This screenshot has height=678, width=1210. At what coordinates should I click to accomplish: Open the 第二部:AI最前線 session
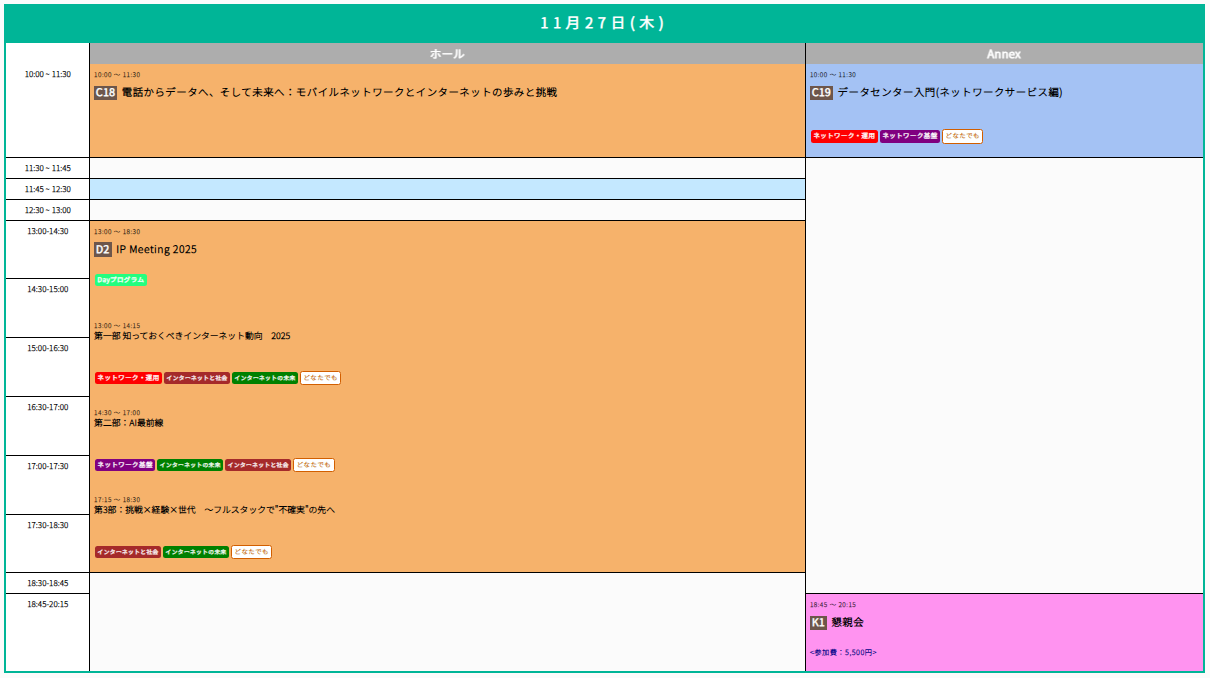pyautogui.click(x=128, y=423)
